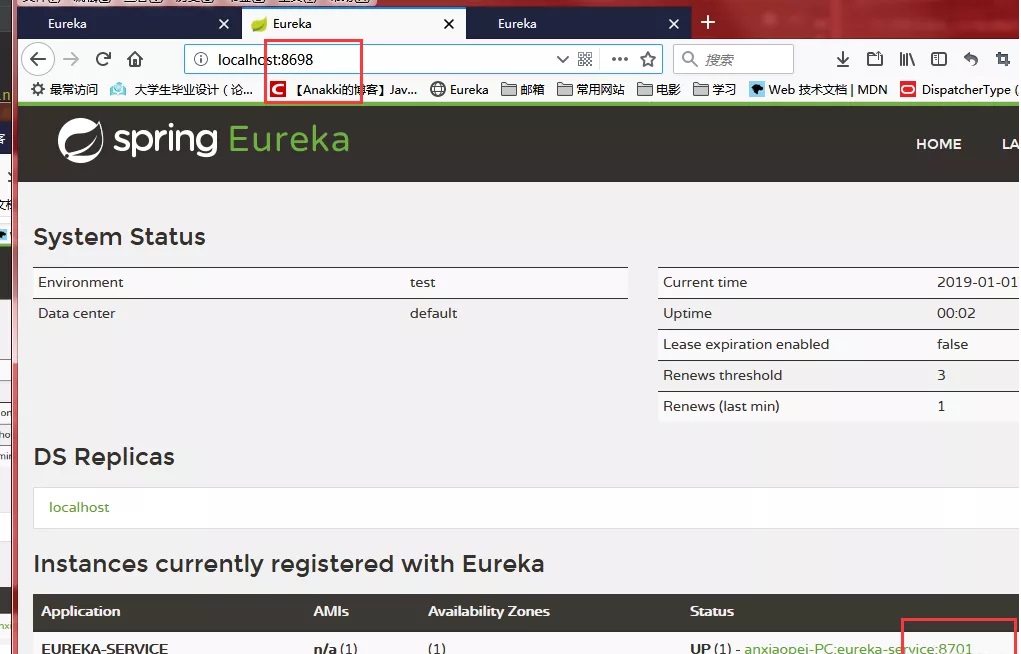Close the active middle Eureka tab

point(449,24)
